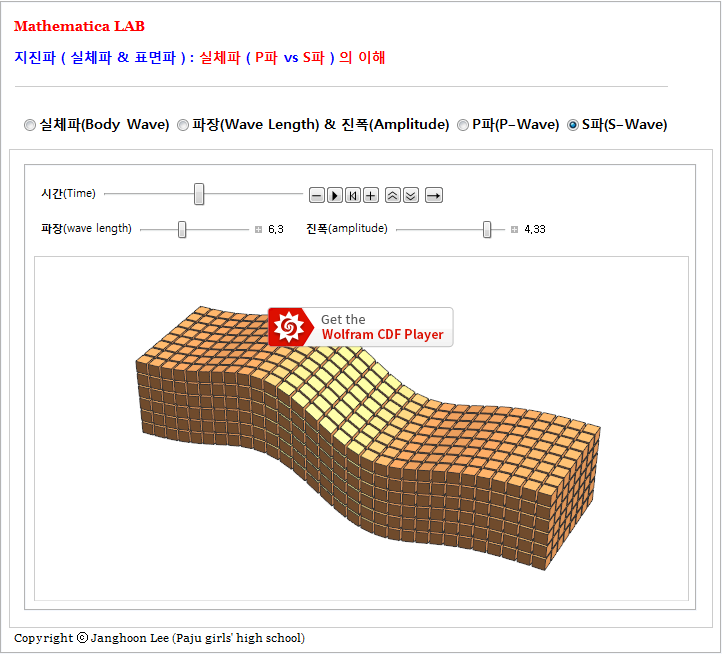This screenshot has width=722, height=655.
Task: Click the faster double-up-arrow button
Action: [x=393, y=195]
